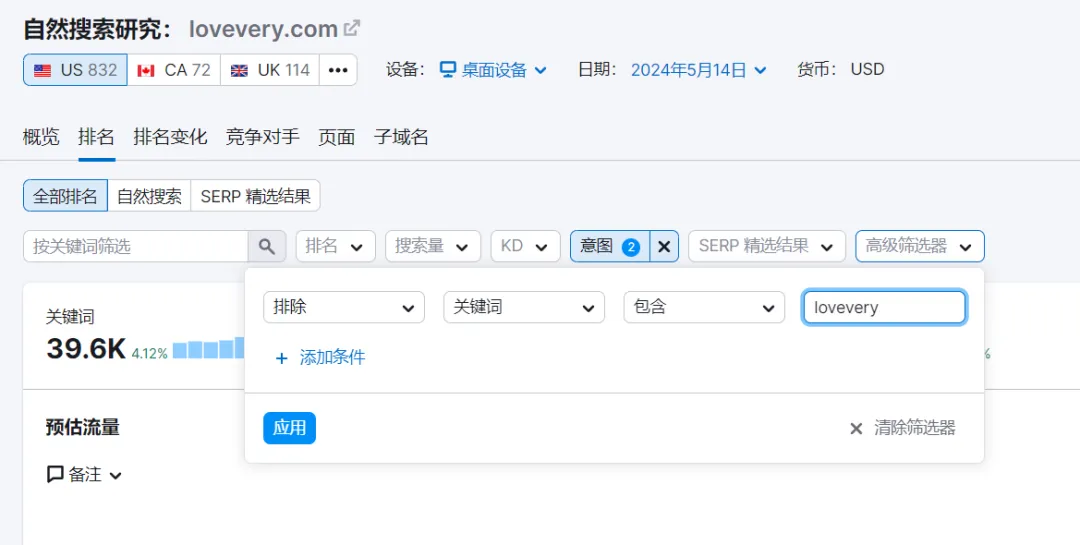This screenshot has width=1080, height=545.
Task: Switch to the 竞争对手 tab
Action: tap(262, 136)
